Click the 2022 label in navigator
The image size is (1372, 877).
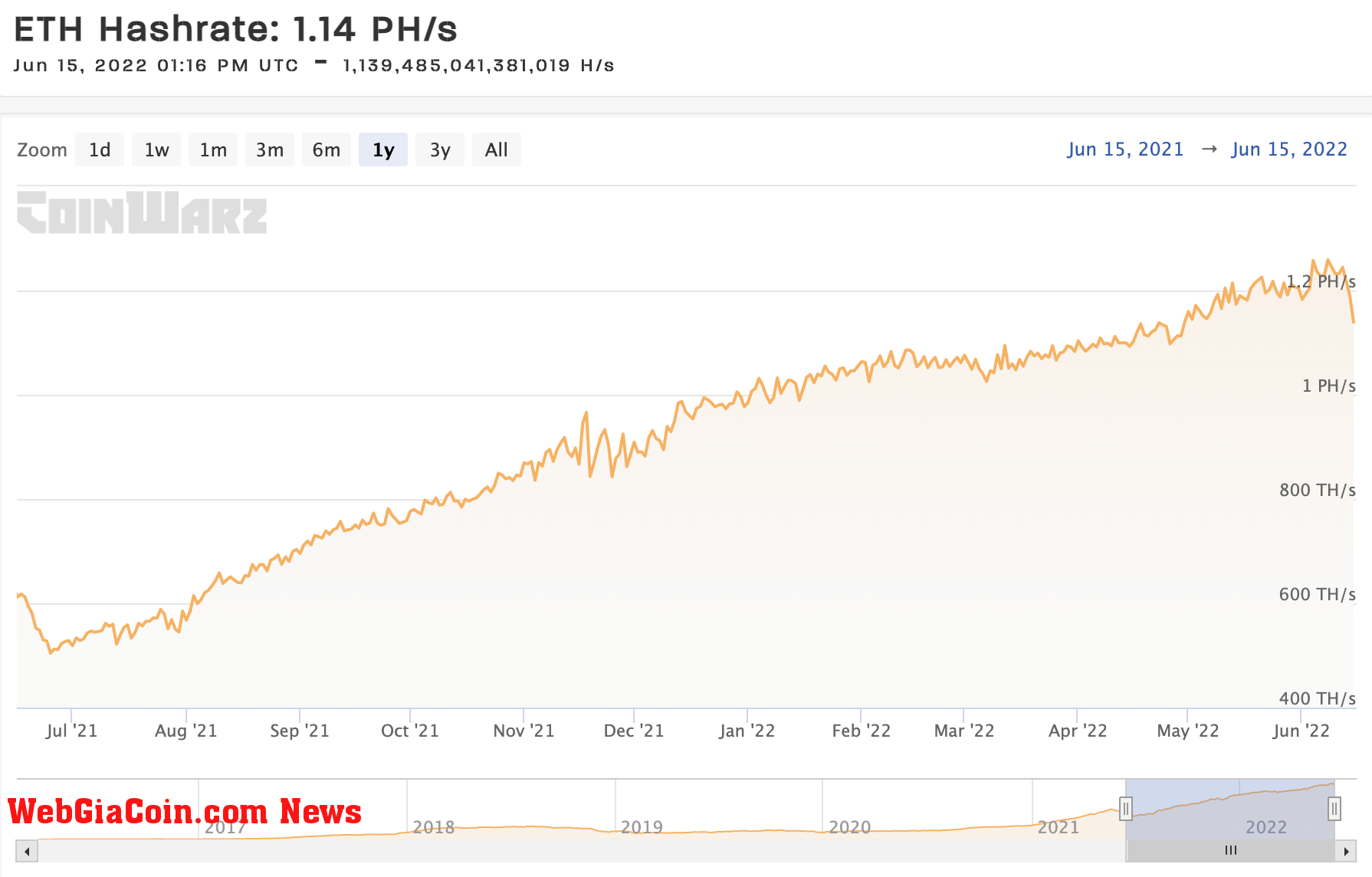point(1266,827)
